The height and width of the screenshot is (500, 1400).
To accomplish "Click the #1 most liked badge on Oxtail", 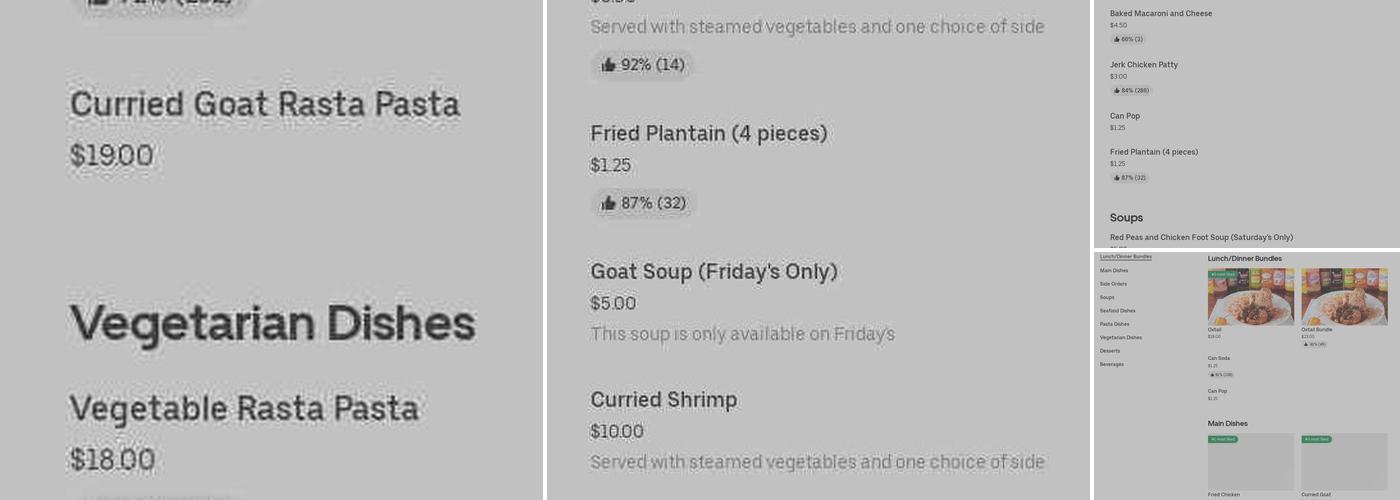I will point(1221,273).
